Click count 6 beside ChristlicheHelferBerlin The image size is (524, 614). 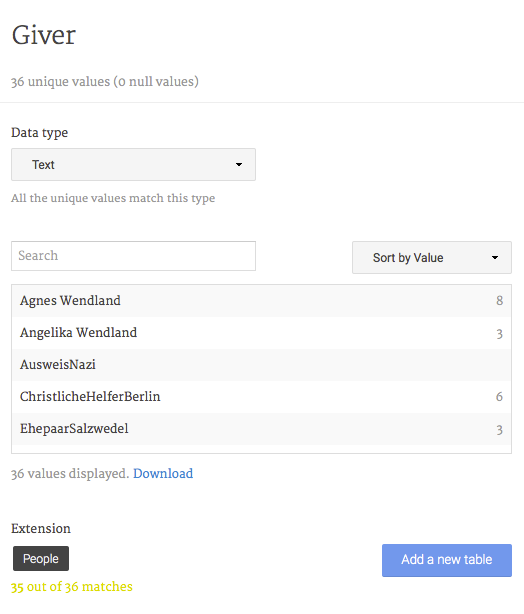coord(499,397)
